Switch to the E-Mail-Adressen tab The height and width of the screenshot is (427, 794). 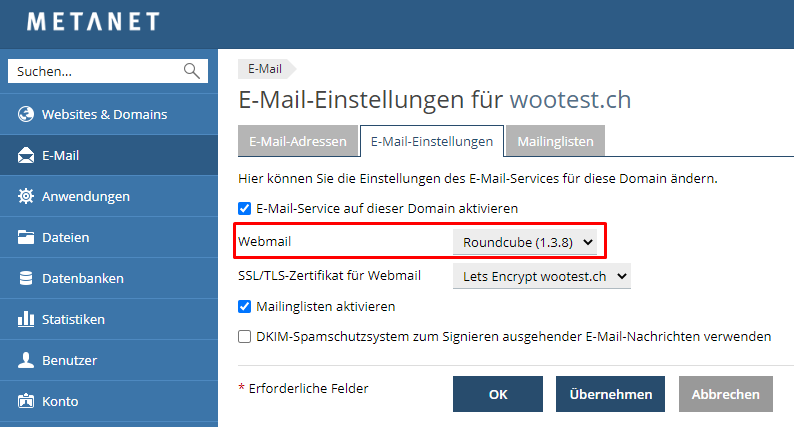(x=298, y=141)
